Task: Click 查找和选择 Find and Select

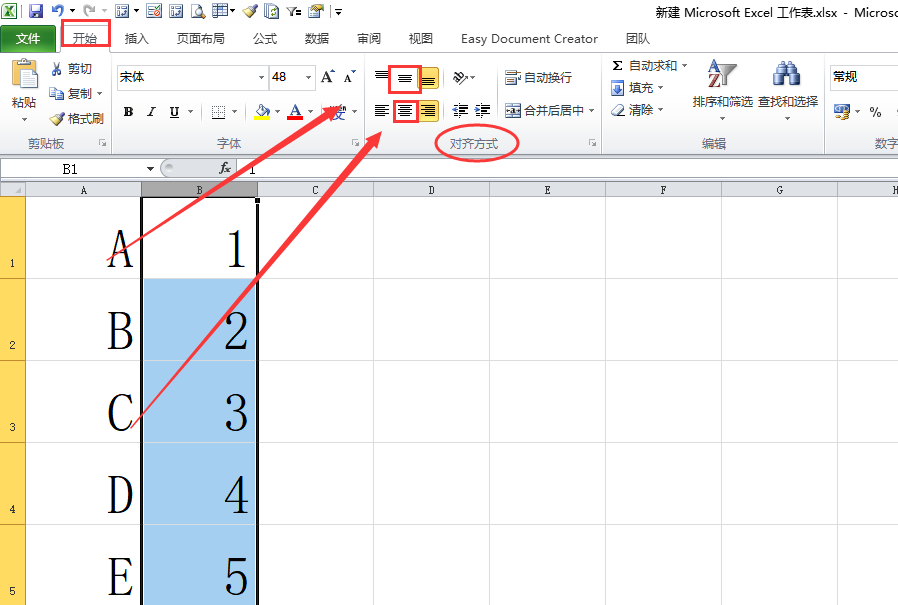Action: pos(788,91)
